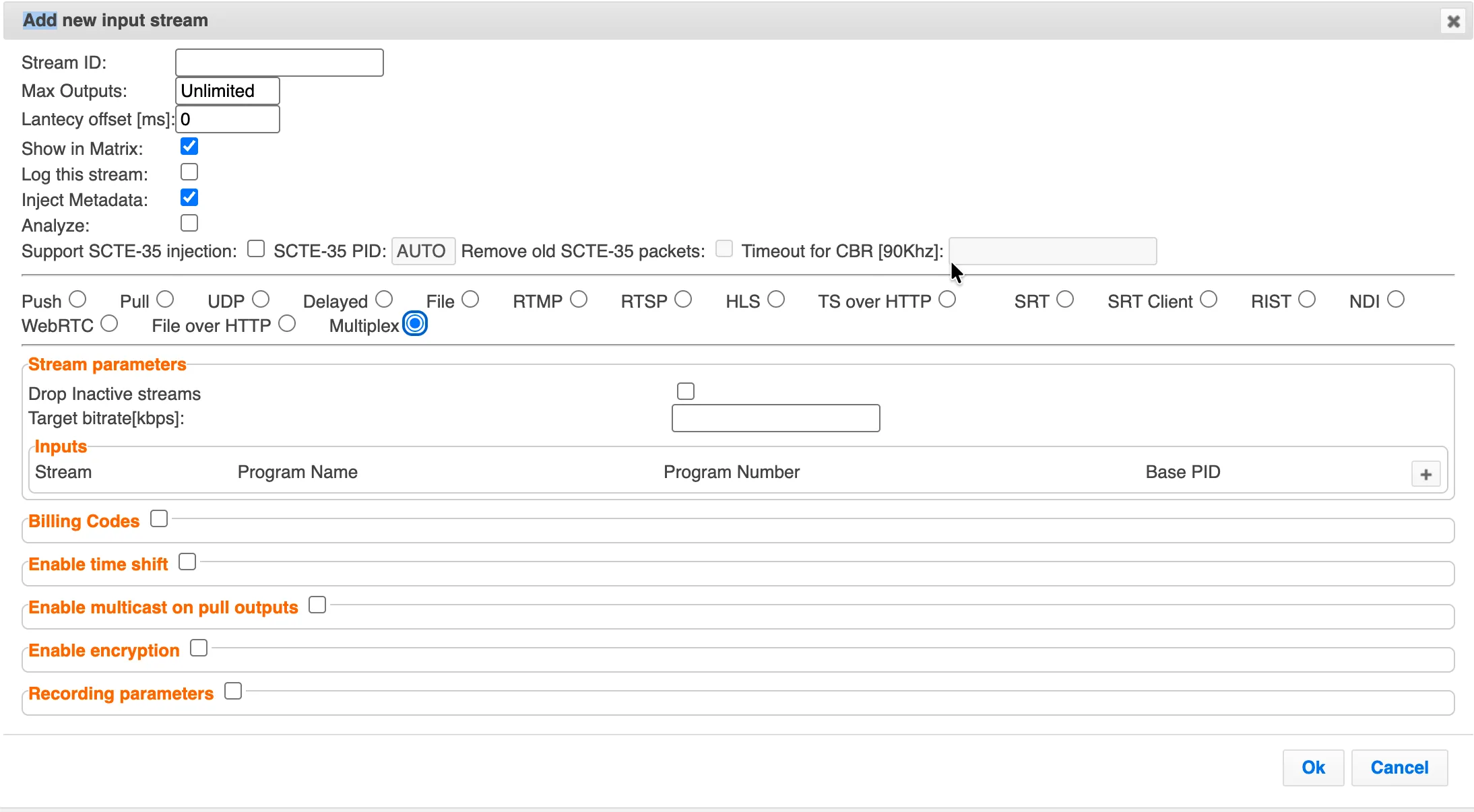Select the Delayed radio option
Screen dimensions: 1474x812
point(384,299)
